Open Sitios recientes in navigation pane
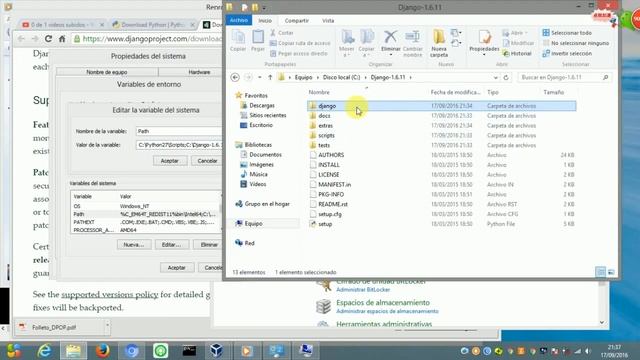This screenshot has width=640, height=360. click(267, 115)
